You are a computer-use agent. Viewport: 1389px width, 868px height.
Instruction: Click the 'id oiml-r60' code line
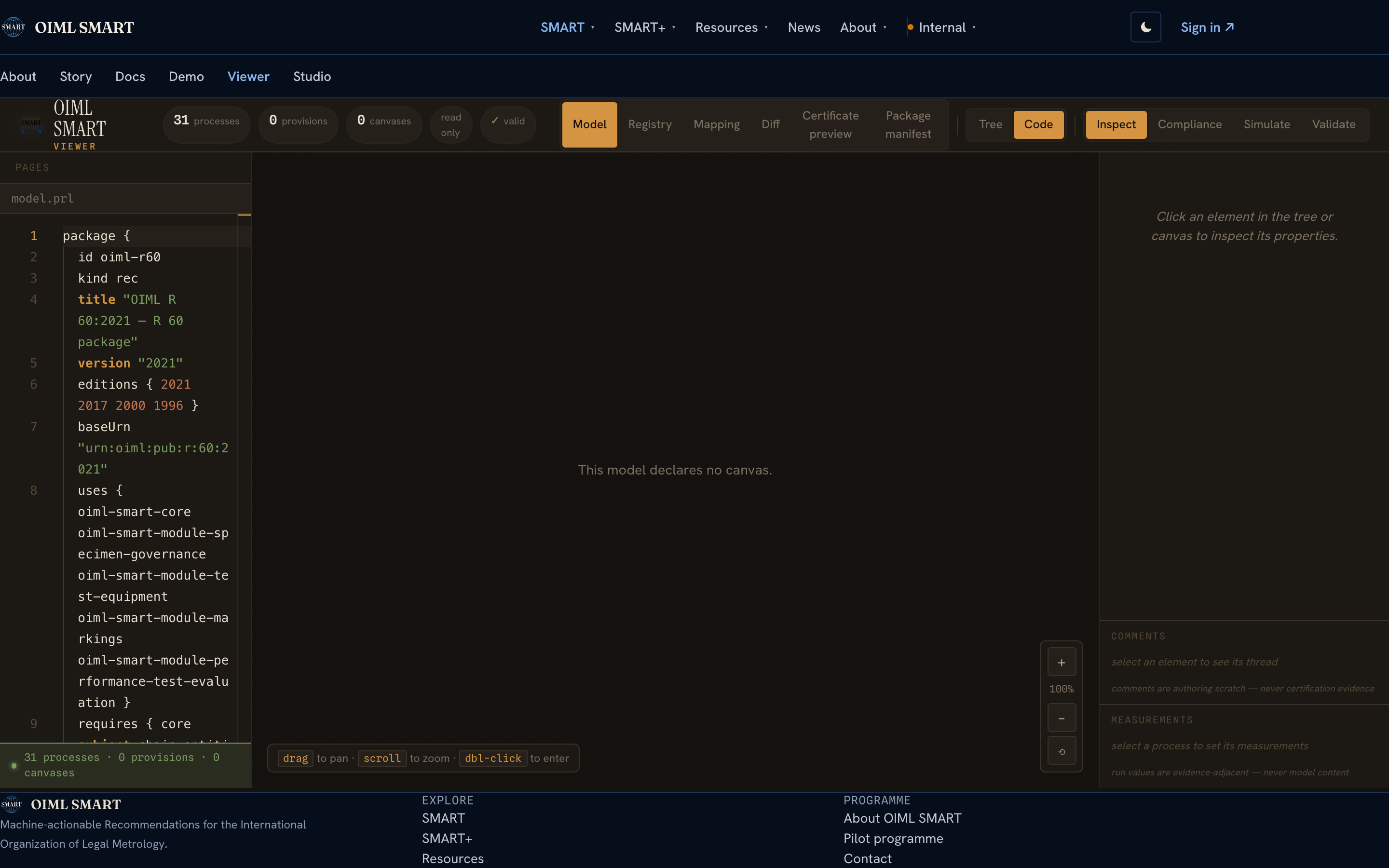120,257
